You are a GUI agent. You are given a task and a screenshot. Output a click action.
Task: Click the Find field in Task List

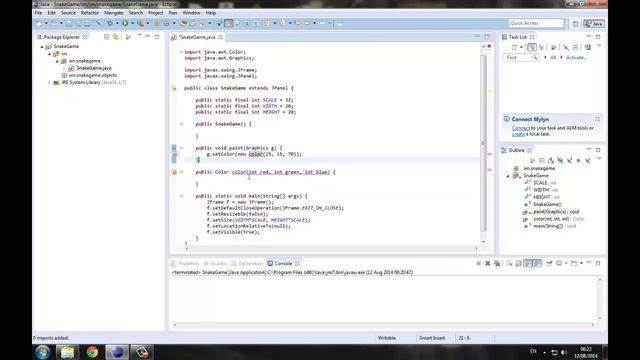click(520, 58)
